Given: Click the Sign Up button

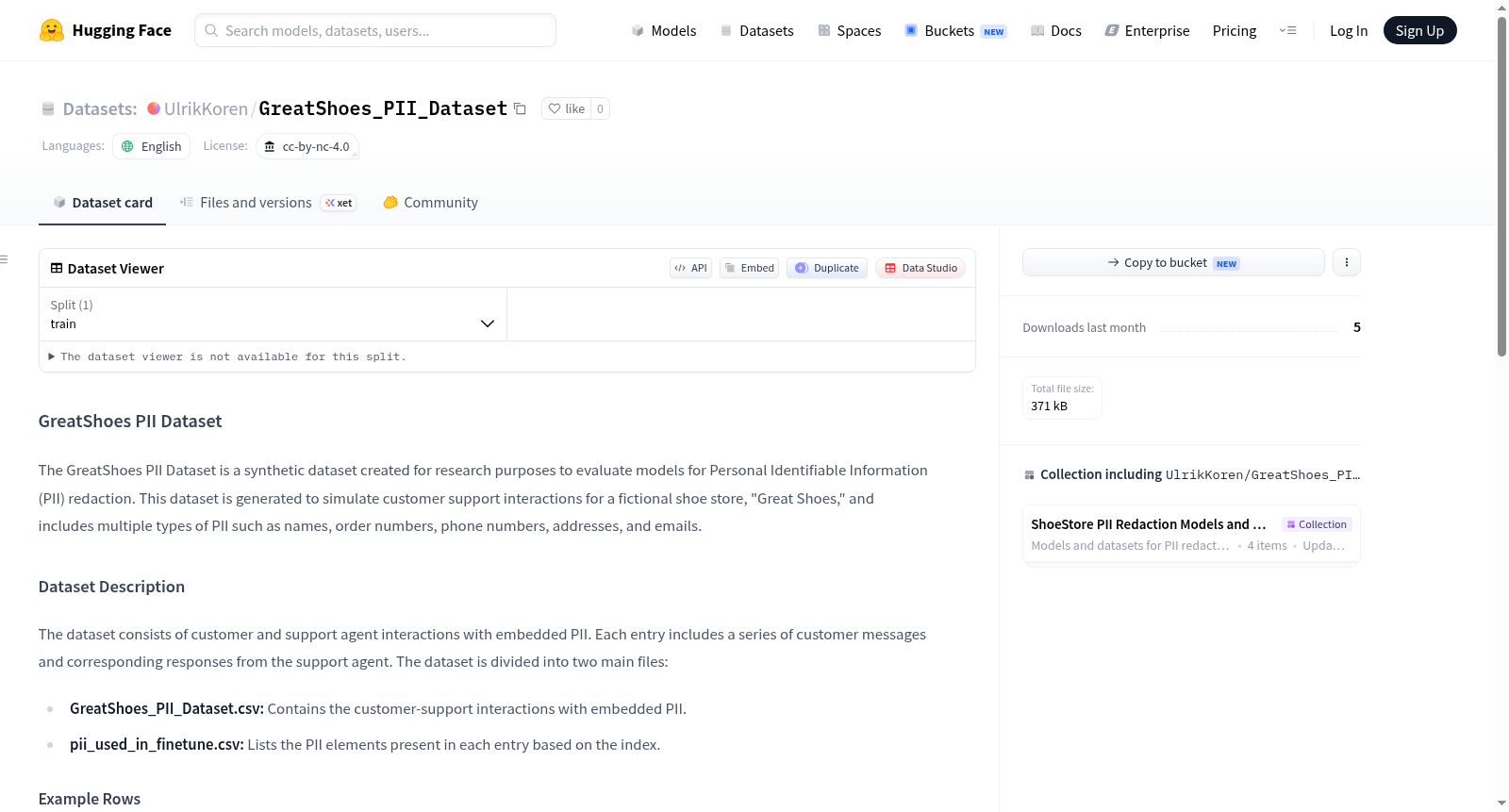Looking at the screenshot, I should 1419,30.
